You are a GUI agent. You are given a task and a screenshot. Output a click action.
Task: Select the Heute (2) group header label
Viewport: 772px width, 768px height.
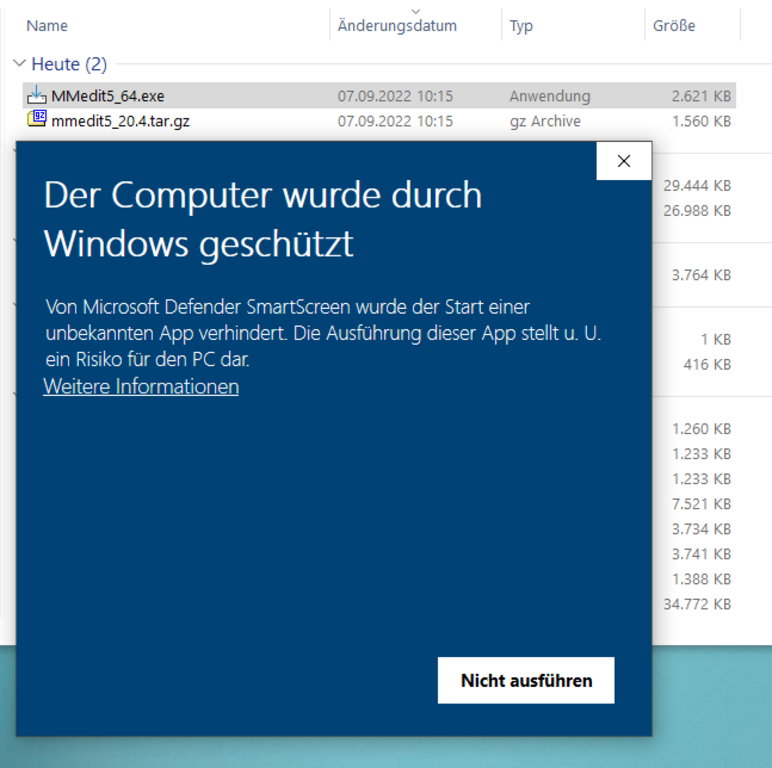pos(69,64)
